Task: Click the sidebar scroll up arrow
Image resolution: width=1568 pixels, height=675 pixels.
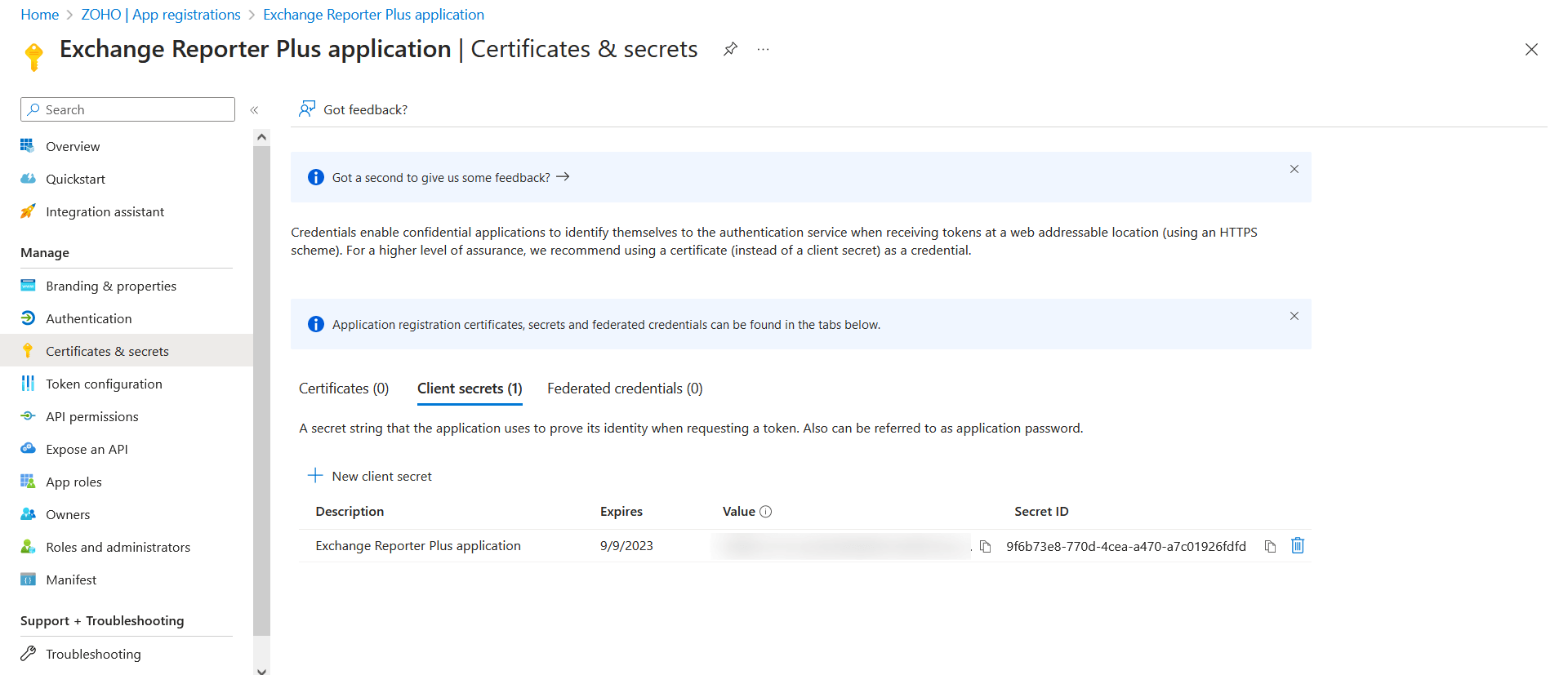Action: pos(261,137)
